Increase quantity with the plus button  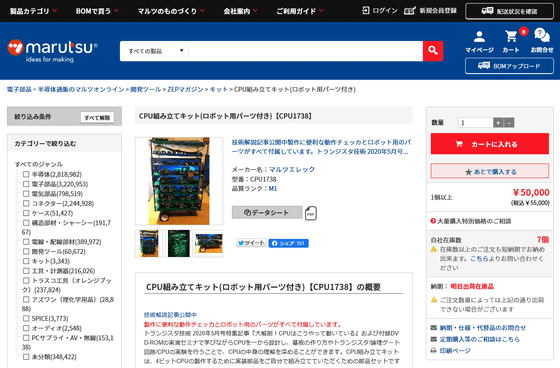pyautogui.click(x=498, y=123)
